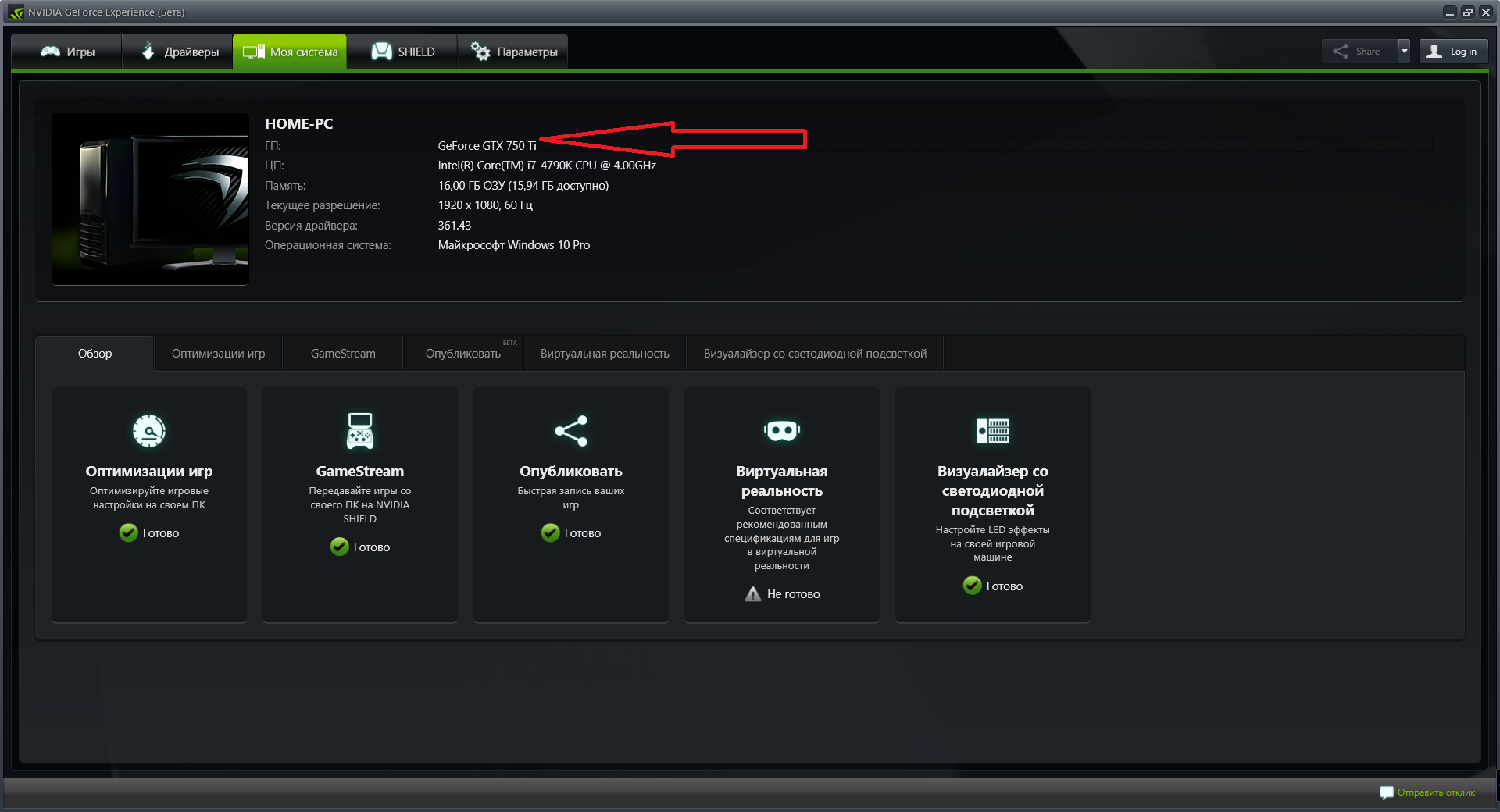Click the VR headset icon
1500x812 pixels.
point(782,430)
